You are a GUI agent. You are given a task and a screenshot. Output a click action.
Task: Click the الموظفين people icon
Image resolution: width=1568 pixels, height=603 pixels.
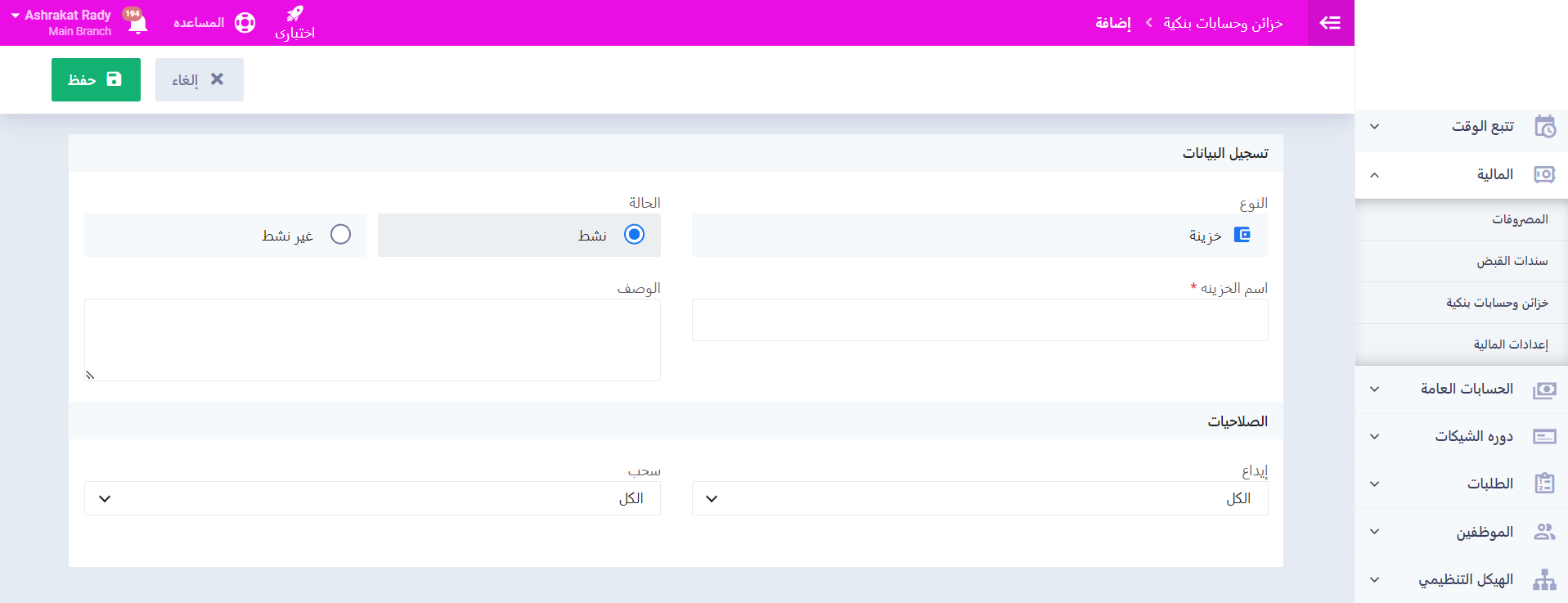[x=1544, y=532]
